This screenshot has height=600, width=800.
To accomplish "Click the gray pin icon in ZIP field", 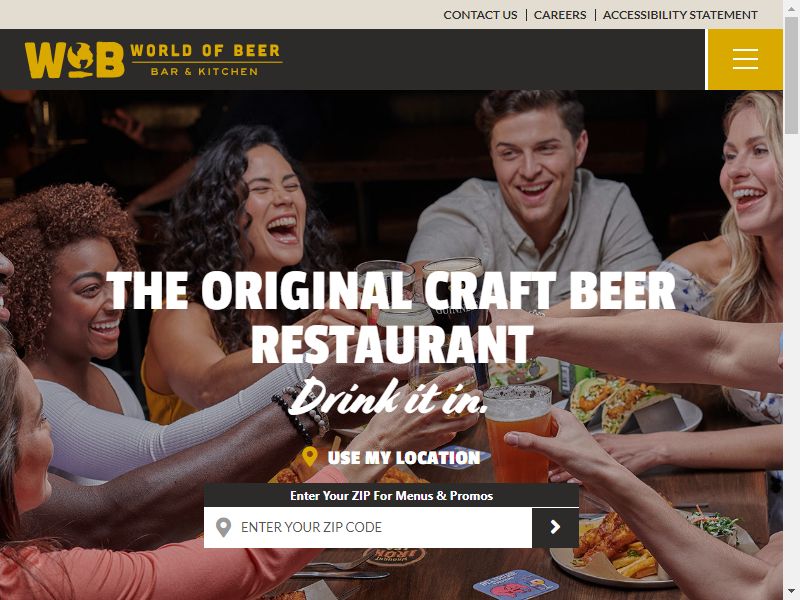I will tap(223, 527).
